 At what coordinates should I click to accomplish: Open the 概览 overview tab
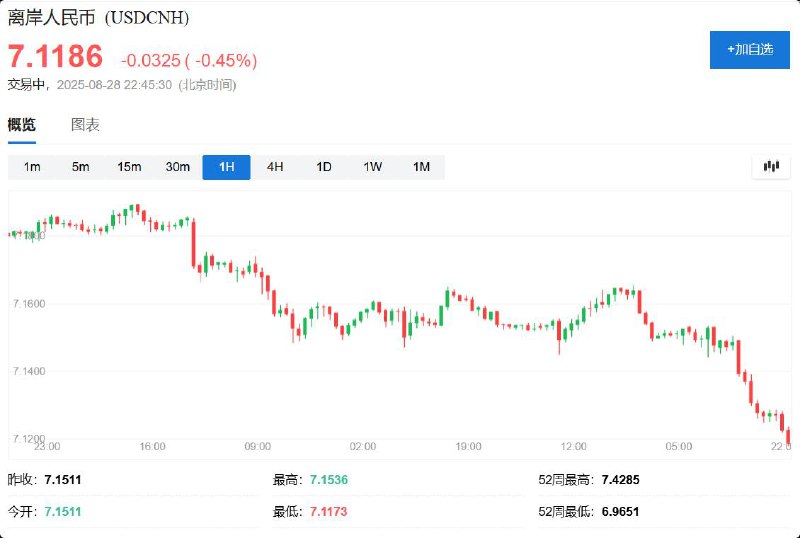22,125
